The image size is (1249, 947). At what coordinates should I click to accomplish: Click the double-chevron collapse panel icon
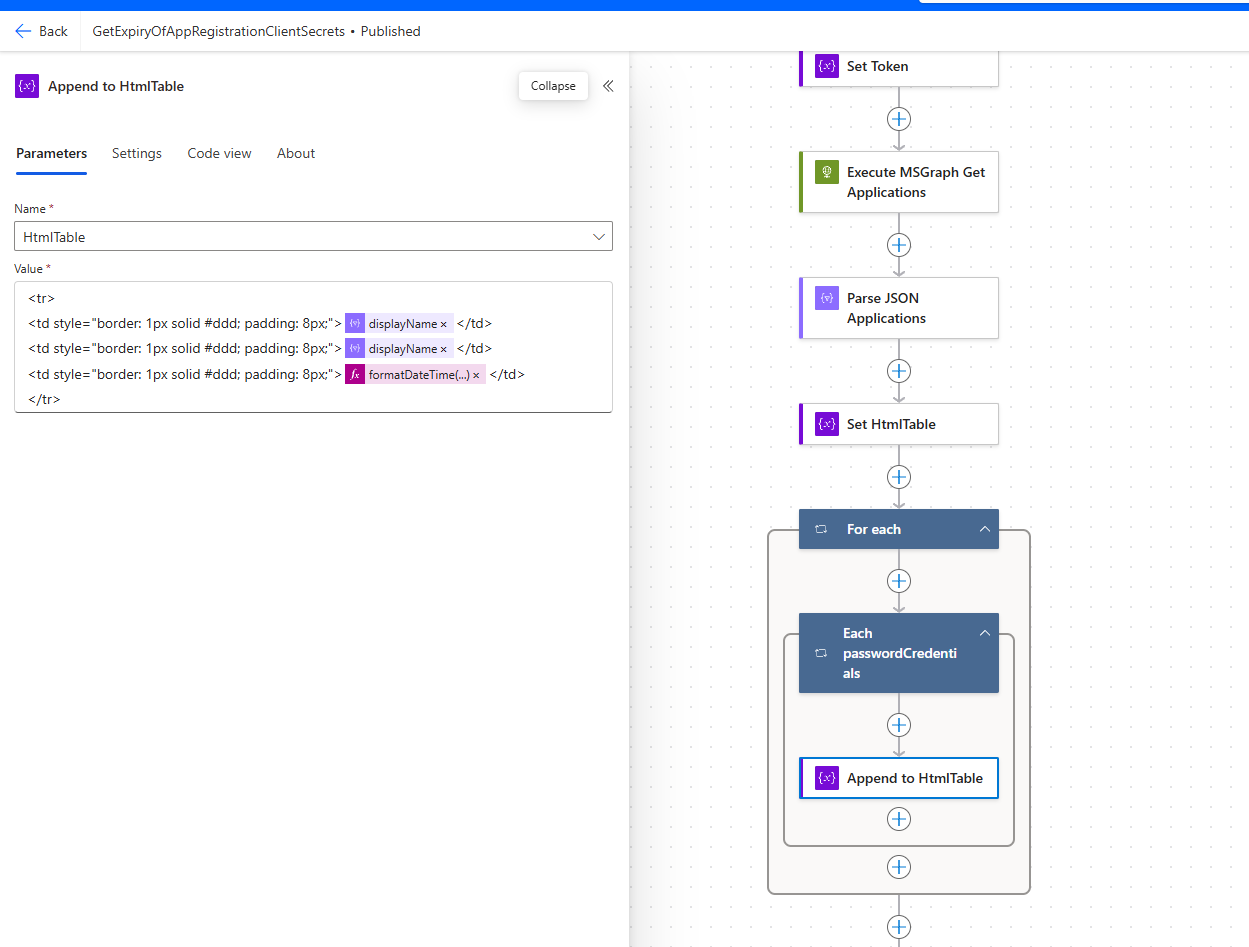[x=608, y=86]
